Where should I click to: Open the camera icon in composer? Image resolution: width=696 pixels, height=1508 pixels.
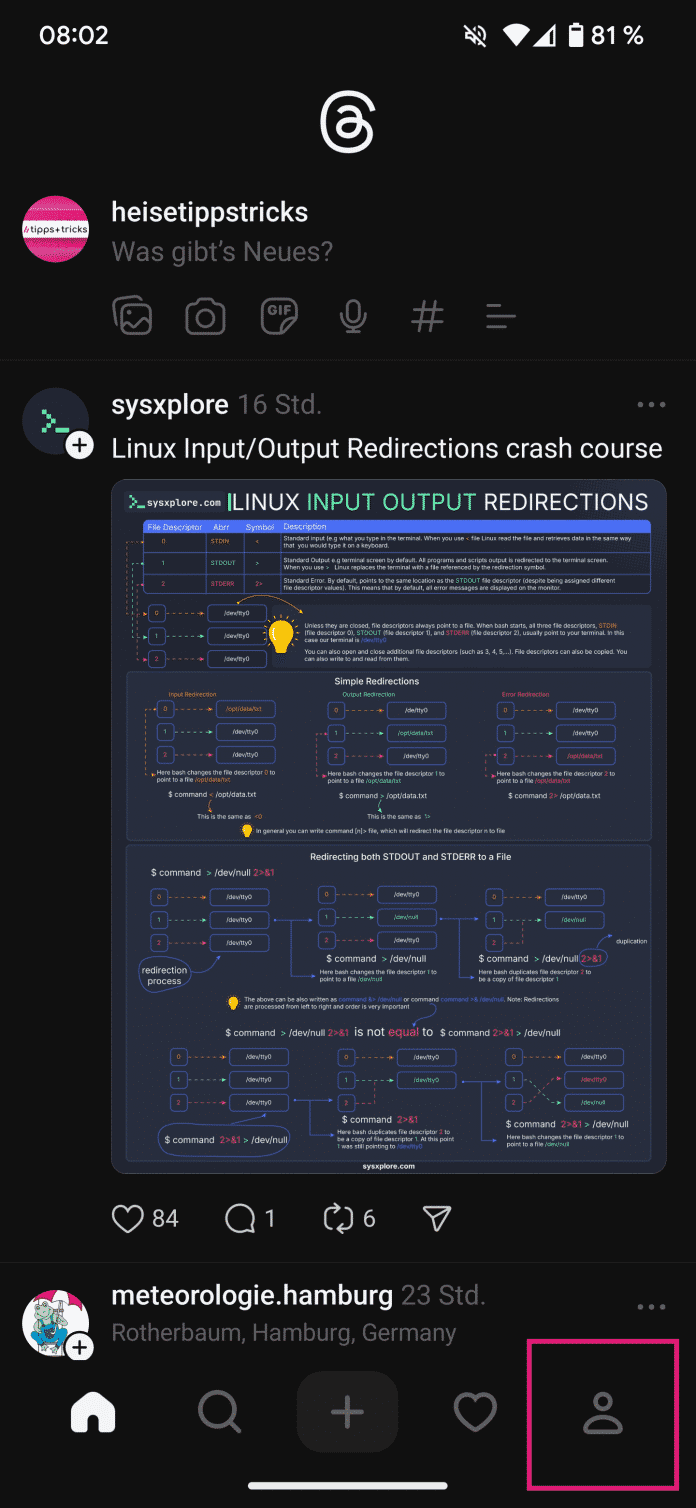click(x=205, y=317)
